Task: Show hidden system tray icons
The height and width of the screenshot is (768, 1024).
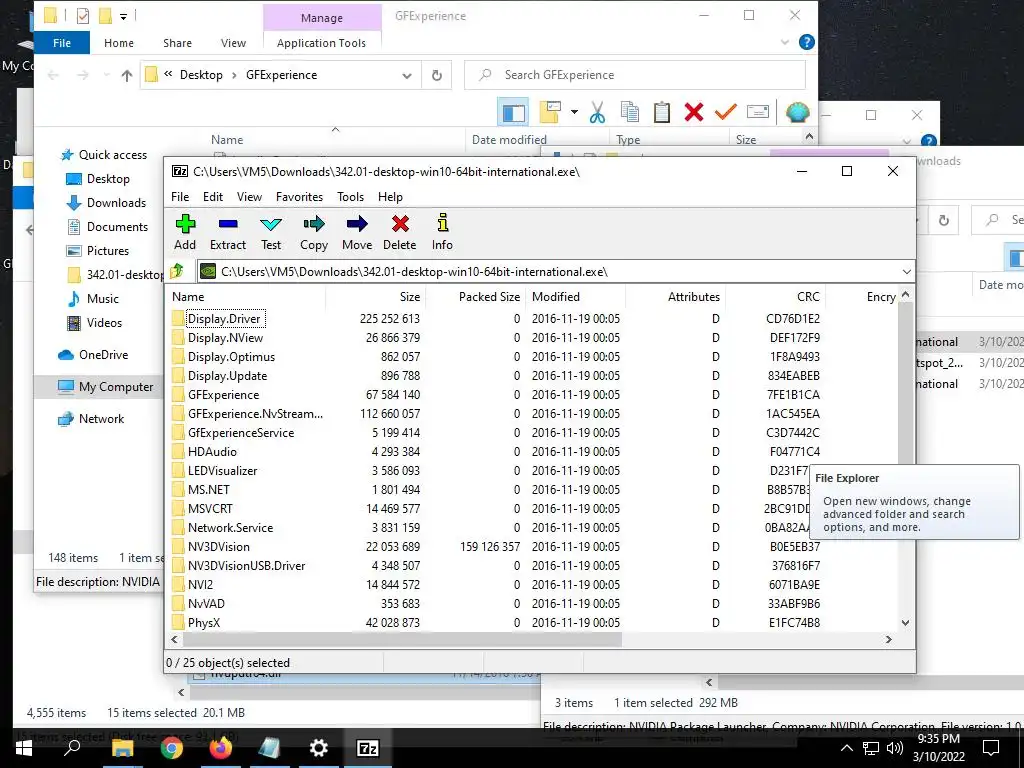Action: 846,748
